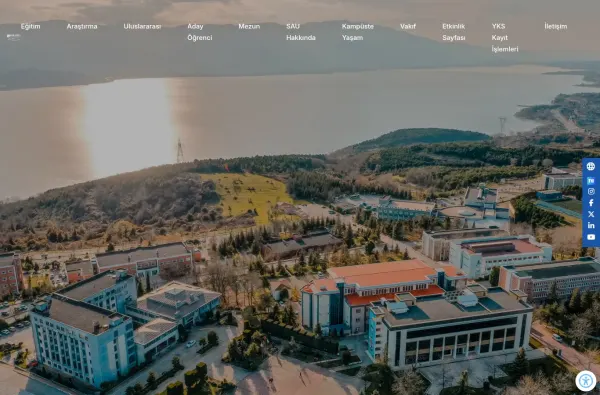The height and width of the screenshot is (395, 600).
Task: Open the Aday Öğrenci menu
Action: pyautogui.click(x=199, y=32)
